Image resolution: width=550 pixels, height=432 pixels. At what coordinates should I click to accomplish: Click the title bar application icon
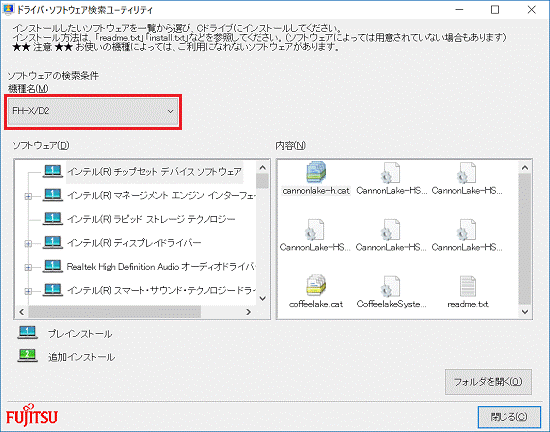(x=8, y=9)
